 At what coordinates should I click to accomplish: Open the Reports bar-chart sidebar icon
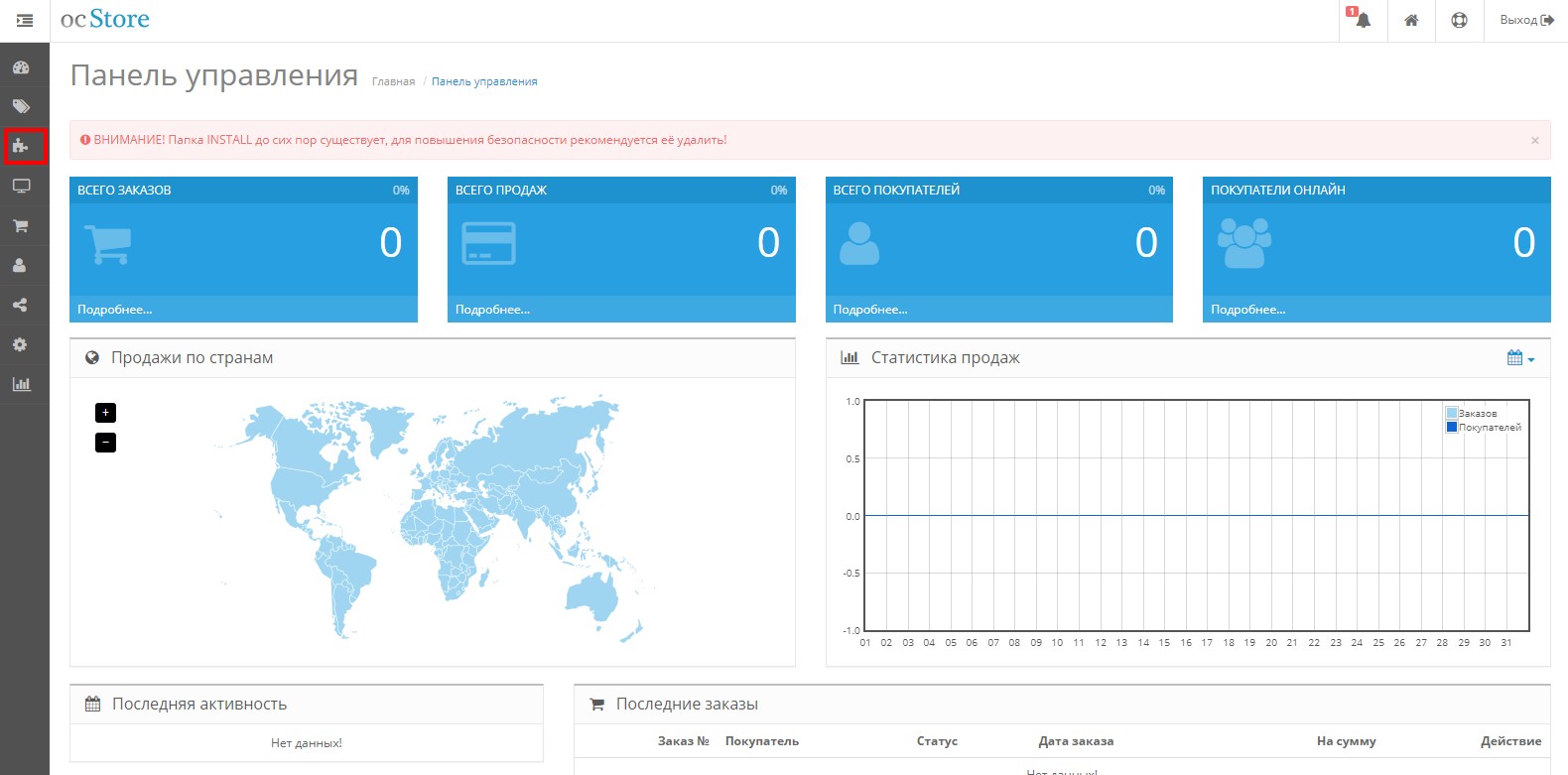coord(21,384)
